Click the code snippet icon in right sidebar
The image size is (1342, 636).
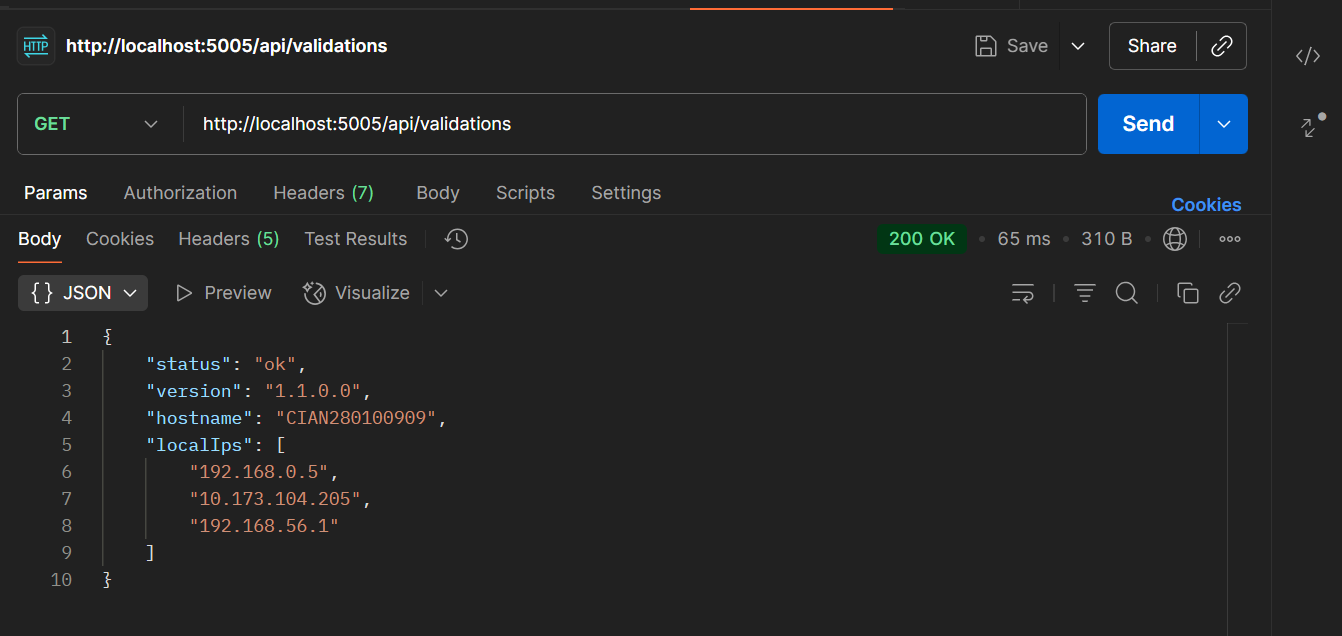(1308, 56)
